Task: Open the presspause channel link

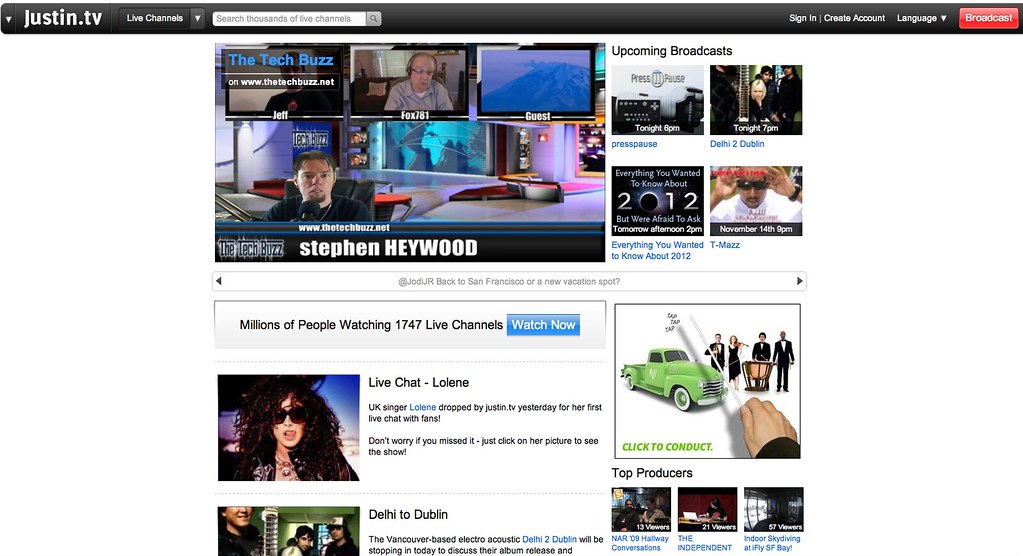Action: [634, 144]
